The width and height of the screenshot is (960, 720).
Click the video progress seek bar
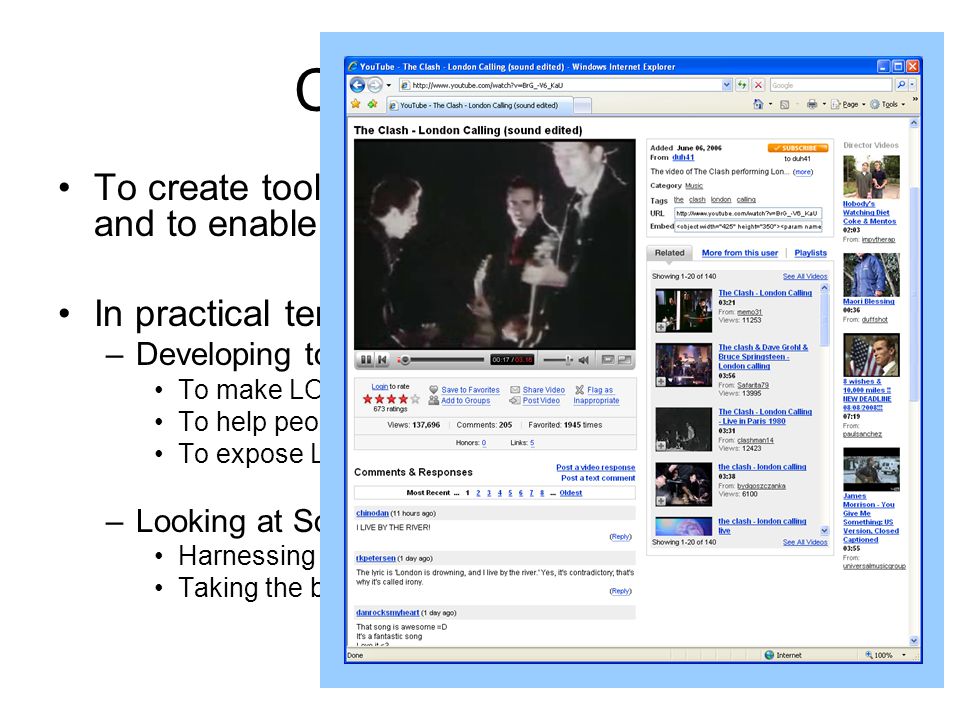(x=441, y=360)
